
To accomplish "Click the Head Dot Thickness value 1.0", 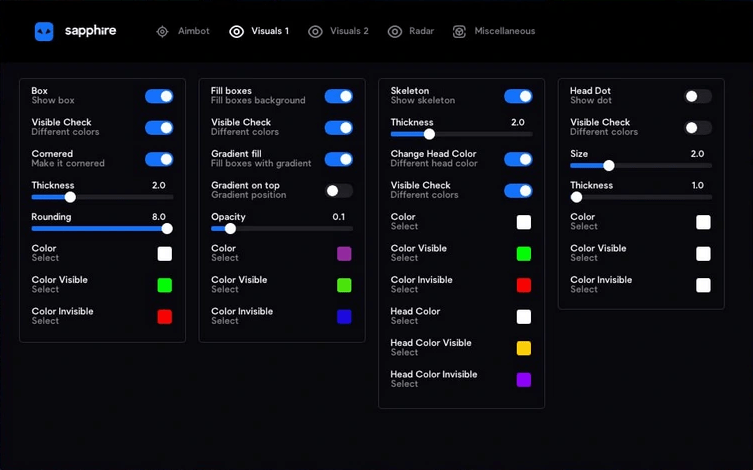I will (697, 185).
